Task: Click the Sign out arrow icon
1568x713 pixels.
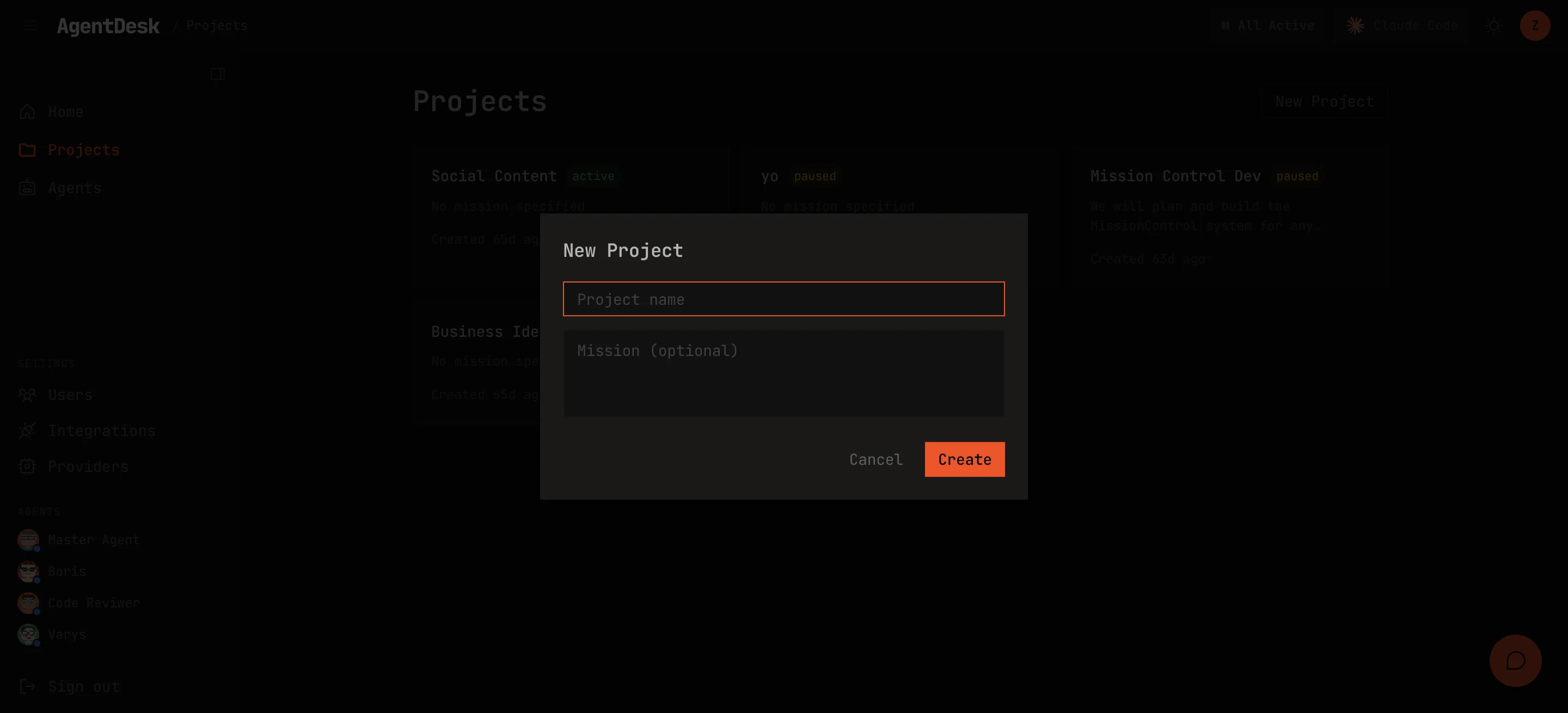Action: click(27, 686)
